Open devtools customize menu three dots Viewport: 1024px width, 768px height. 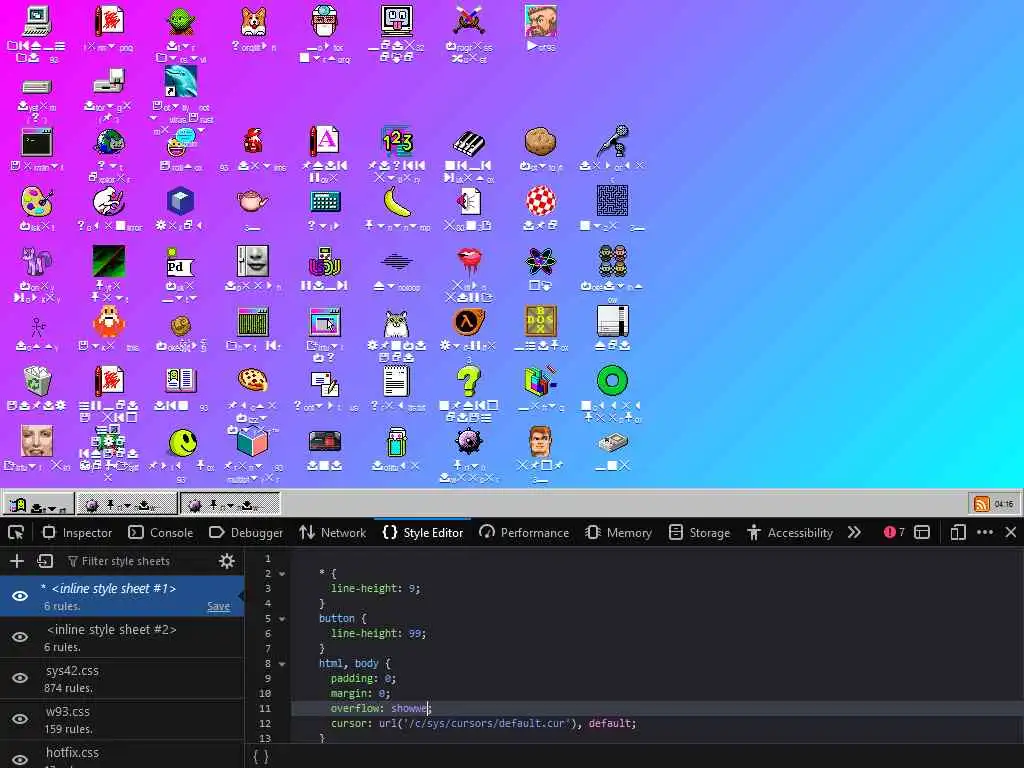pyautogui.click(x=985, y=533)
